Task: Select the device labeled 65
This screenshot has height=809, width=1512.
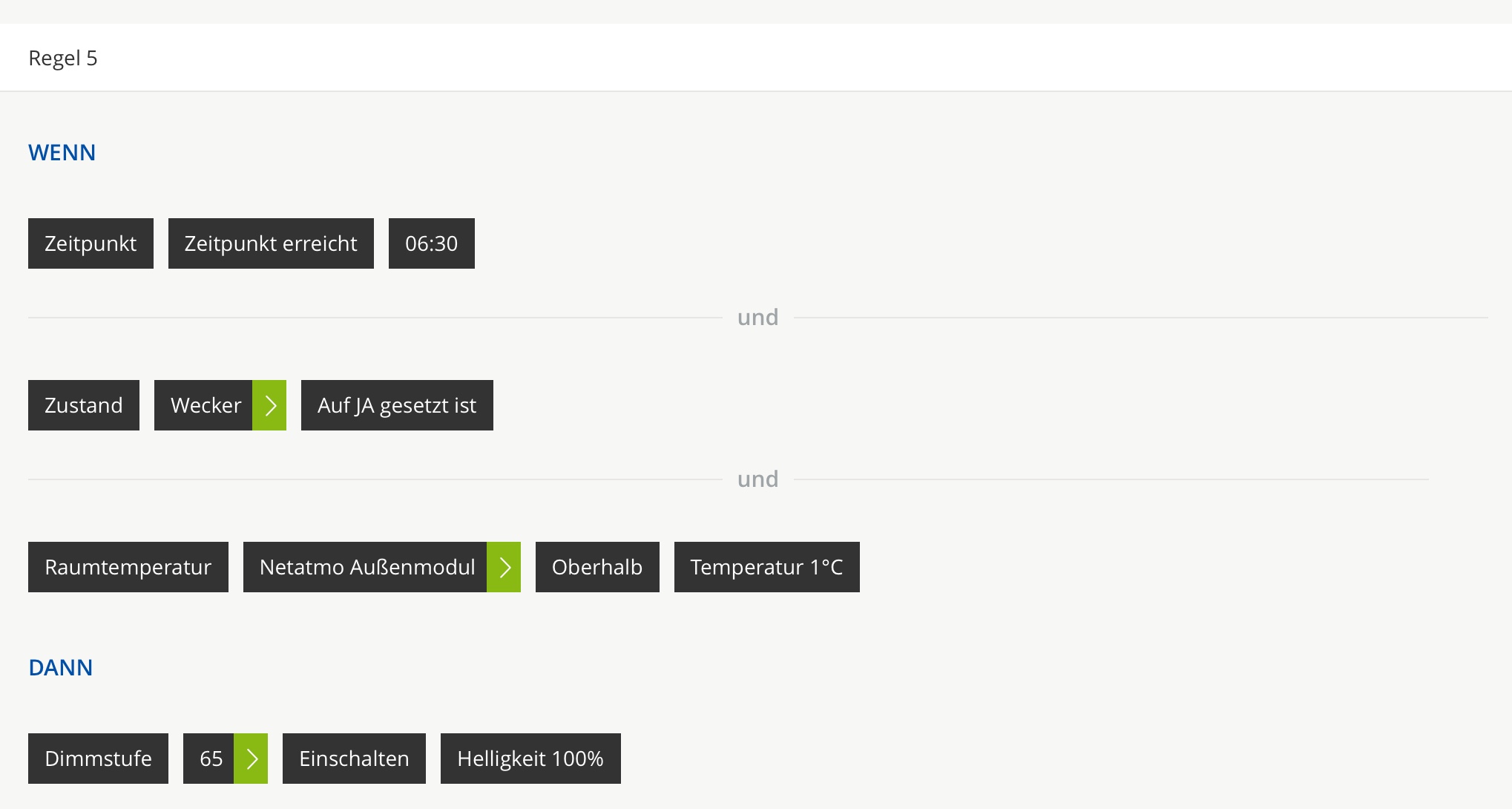Action: point(209,759)
